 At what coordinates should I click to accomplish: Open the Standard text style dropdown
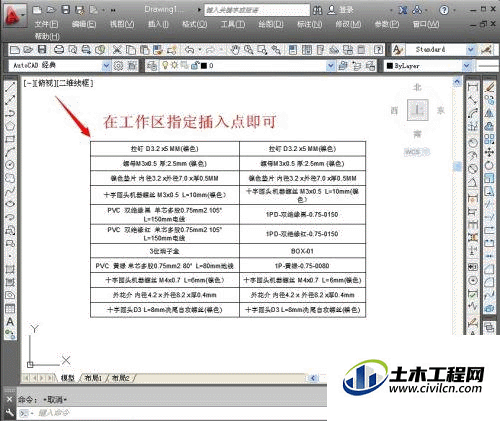tap(470, 50)
